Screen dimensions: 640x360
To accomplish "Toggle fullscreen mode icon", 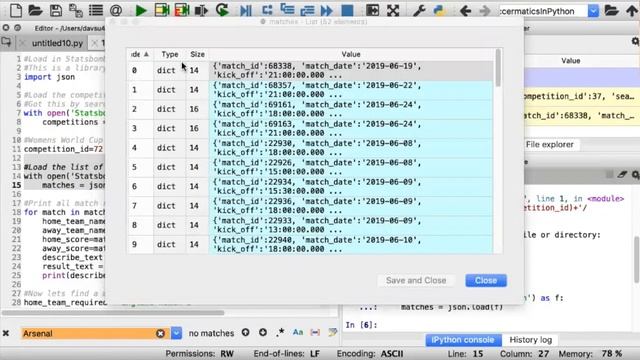I will [x=393, y=10].
